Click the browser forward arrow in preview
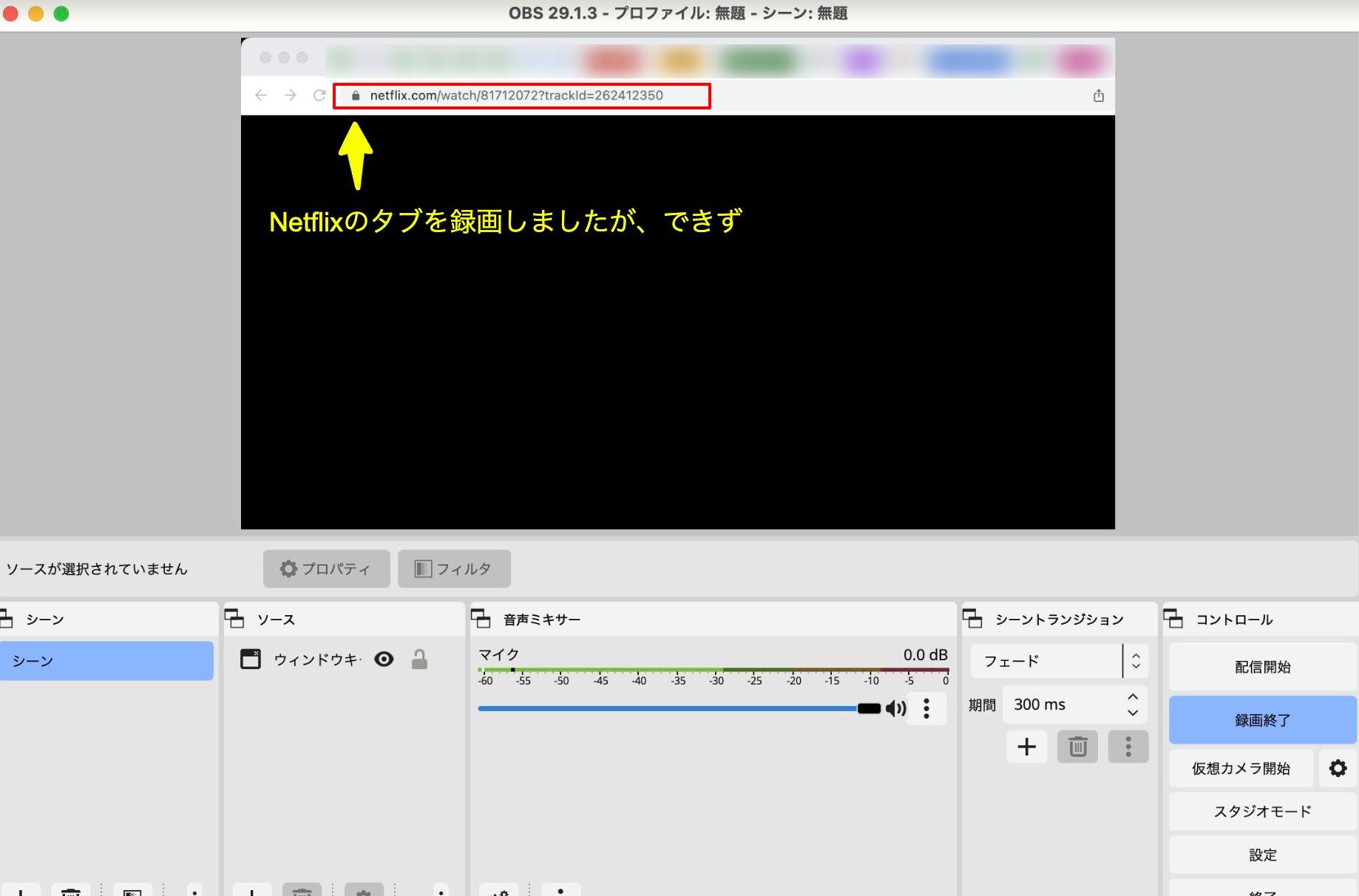Image resolution: width=1359 pixels, height=896 pixels. click(x=290, y=95)
